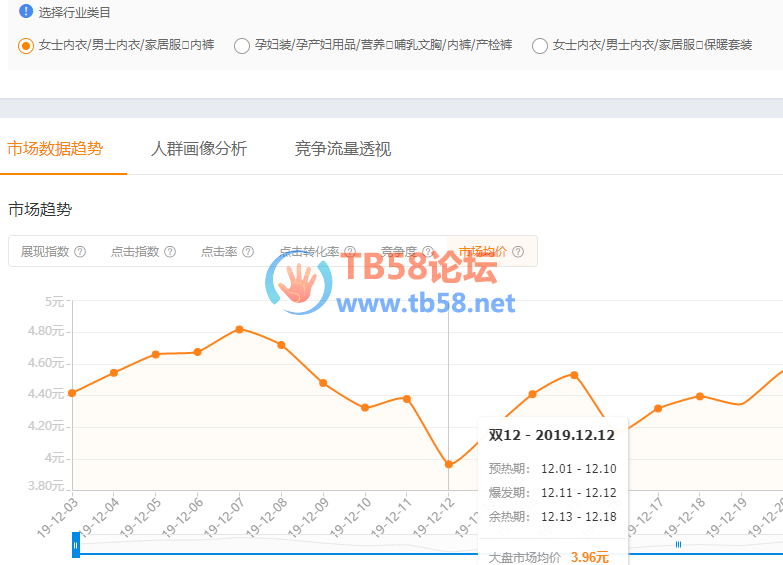Select the 孕妇装/孕产妇用品 category radio button
The height and width of the screenshot is (565, 783).
click(x=242, y=45)
